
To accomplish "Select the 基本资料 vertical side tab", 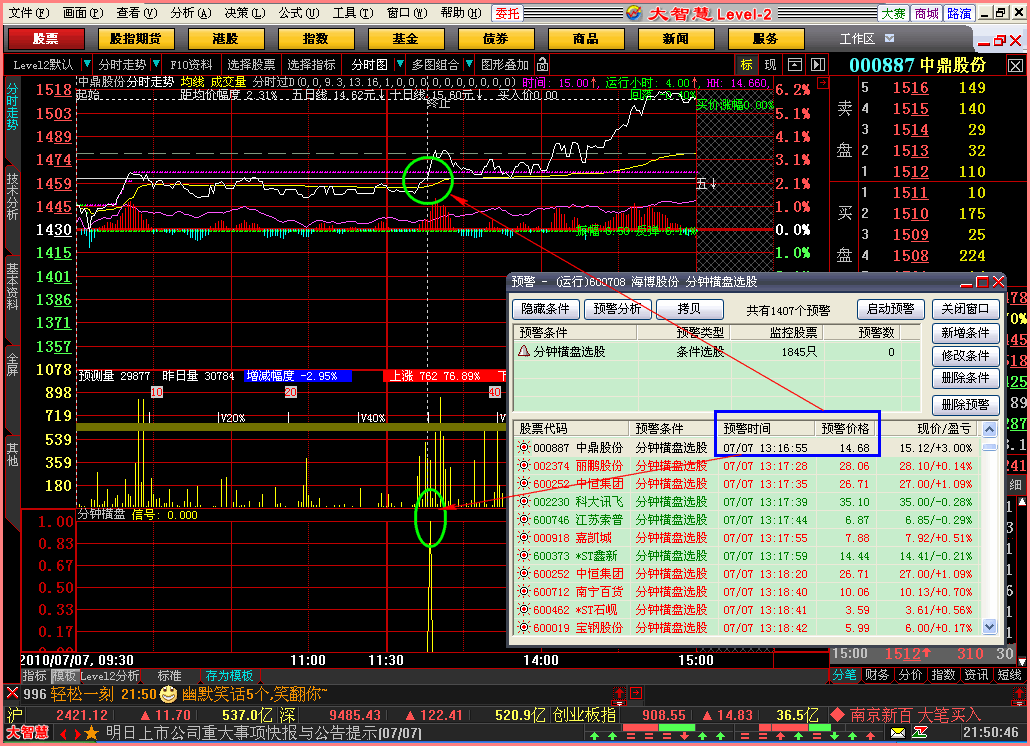I will pos(12,286).
